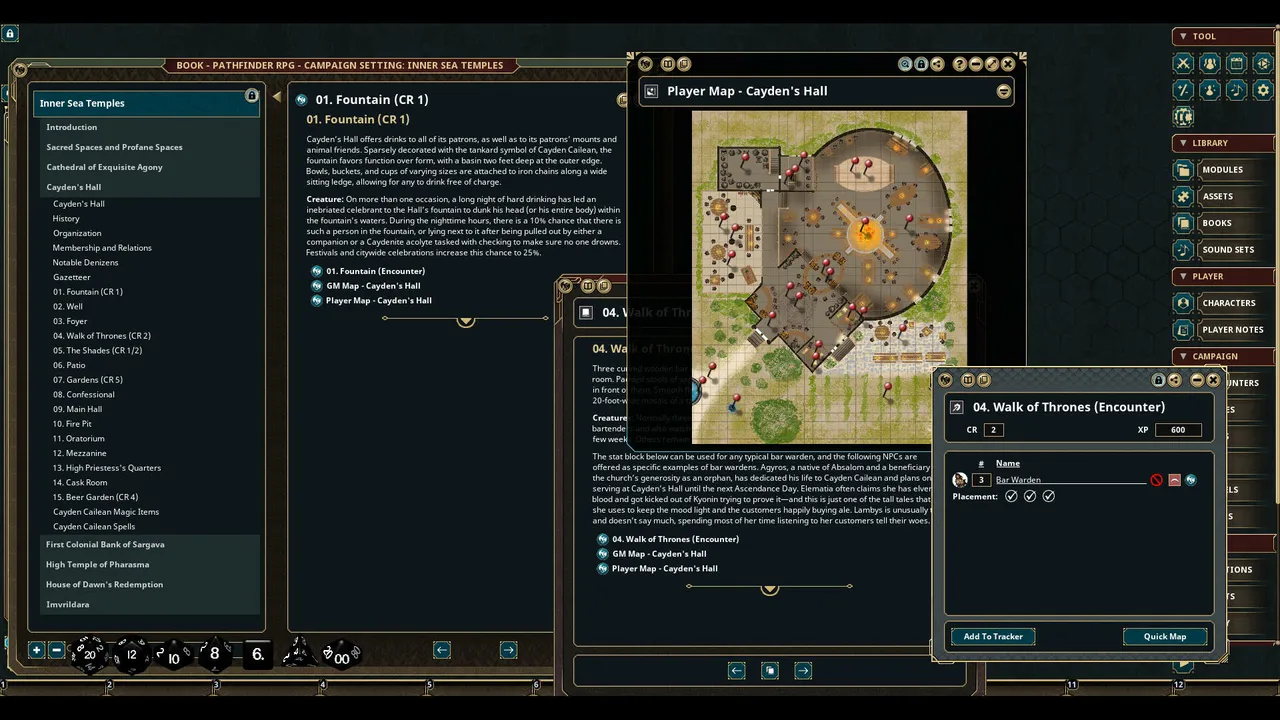This screenshot has width=1280, height=720.
Task: Toggle the second Placement checkmark
Action: (x=1030, y=496)
